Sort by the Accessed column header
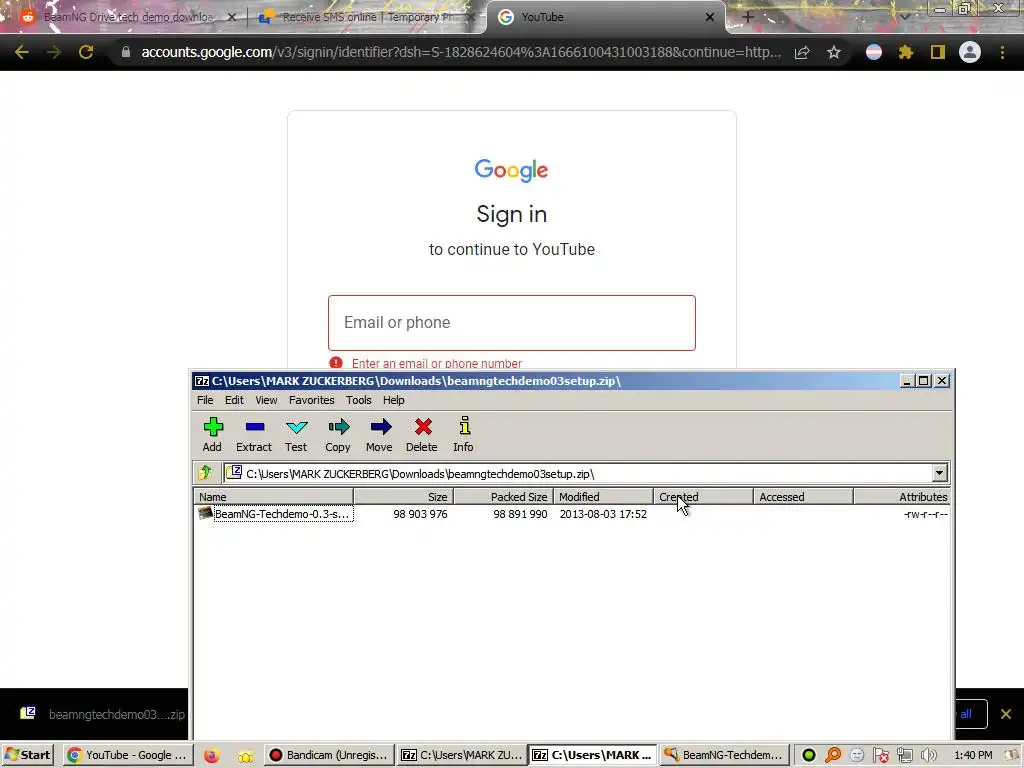Image resolution: width=1024 pixels, height=768 pixels. click(803, 497)
